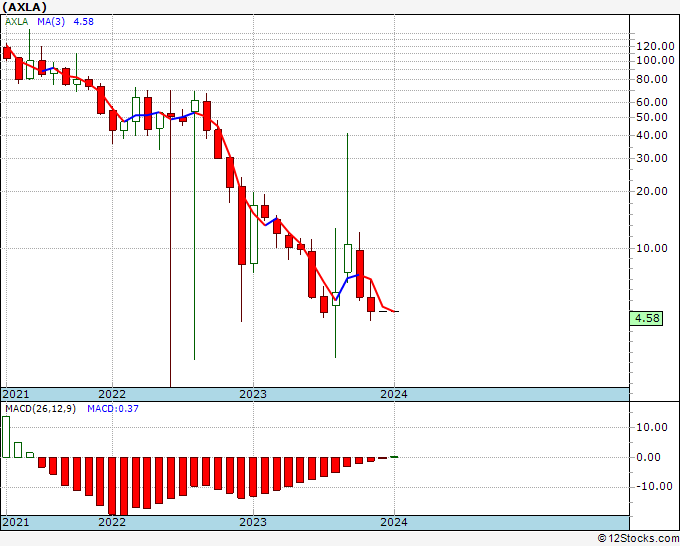Click the 2024 label on the MACD timeline
680x546 pixels.
click(x=394, y=522)
